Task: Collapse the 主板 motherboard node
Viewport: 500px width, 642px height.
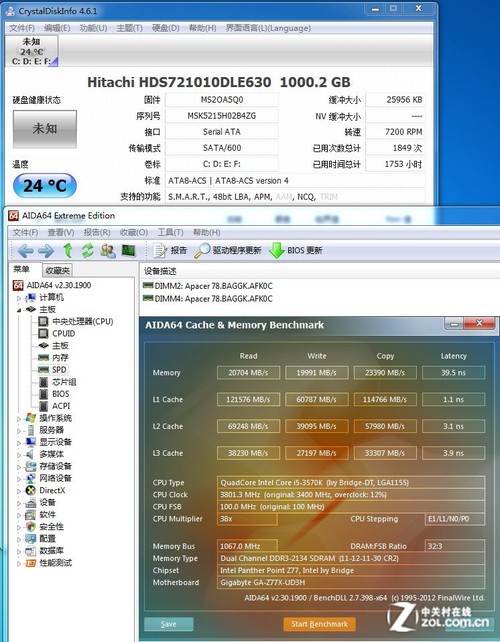Action: [x=19, y=310]
